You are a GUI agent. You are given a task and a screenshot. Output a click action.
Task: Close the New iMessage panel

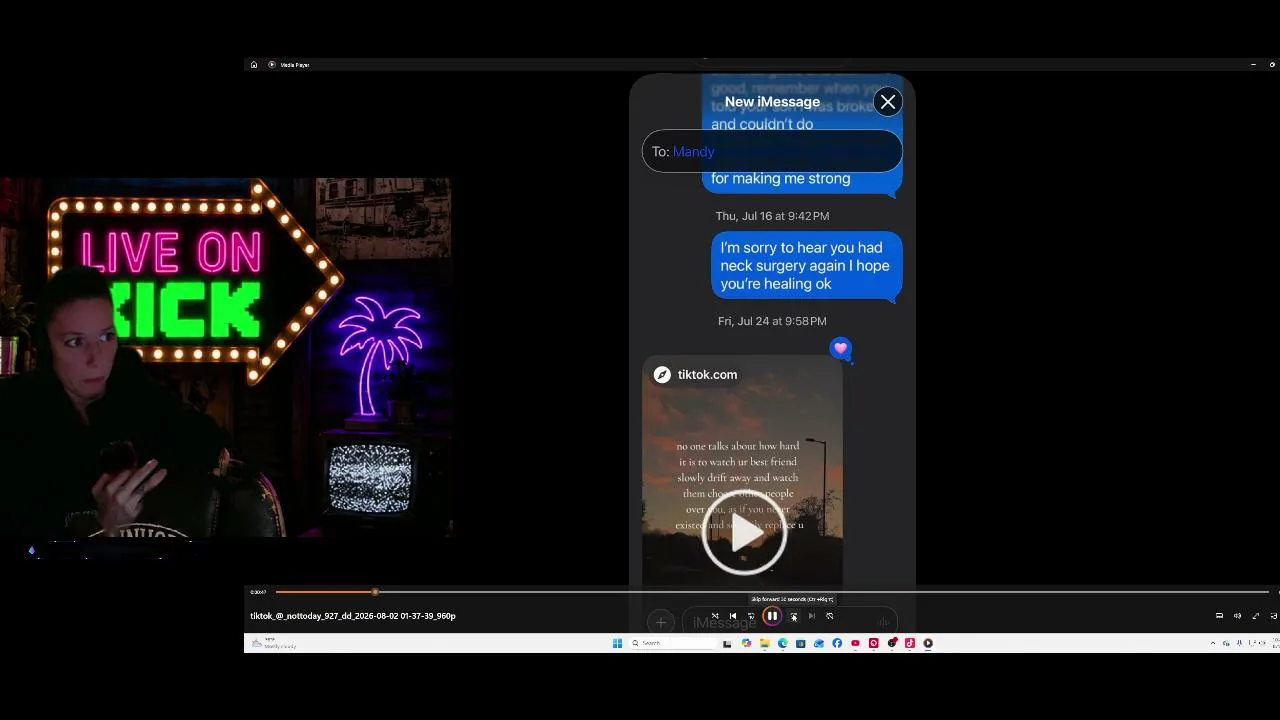coord(888,102)
